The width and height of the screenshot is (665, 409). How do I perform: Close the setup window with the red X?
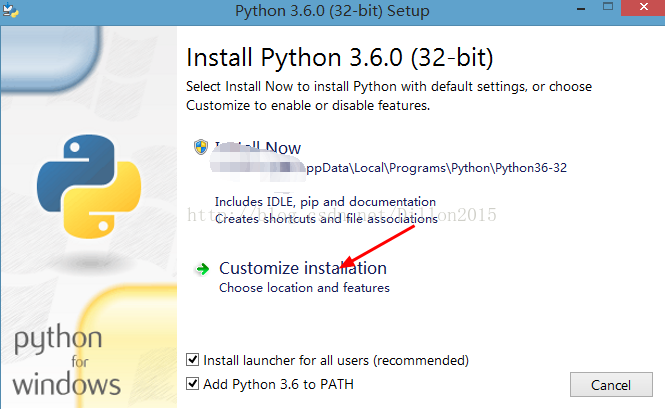[x=643, y=7]
